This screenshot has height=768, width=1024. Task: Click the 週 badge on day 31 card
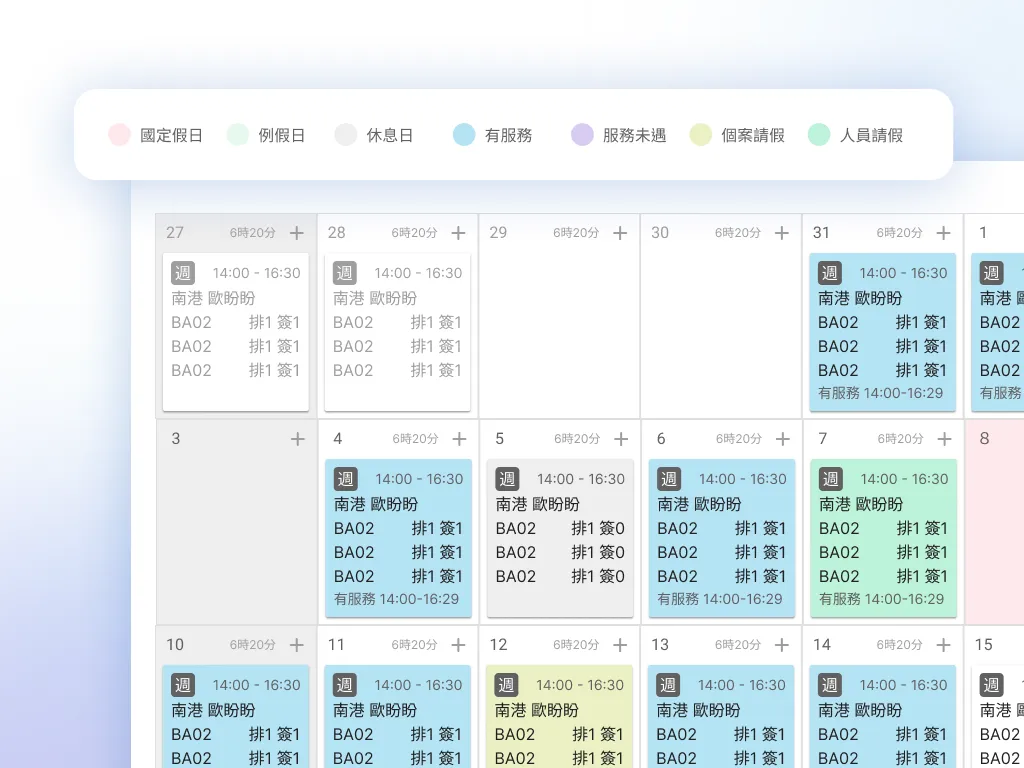(829, 273)
